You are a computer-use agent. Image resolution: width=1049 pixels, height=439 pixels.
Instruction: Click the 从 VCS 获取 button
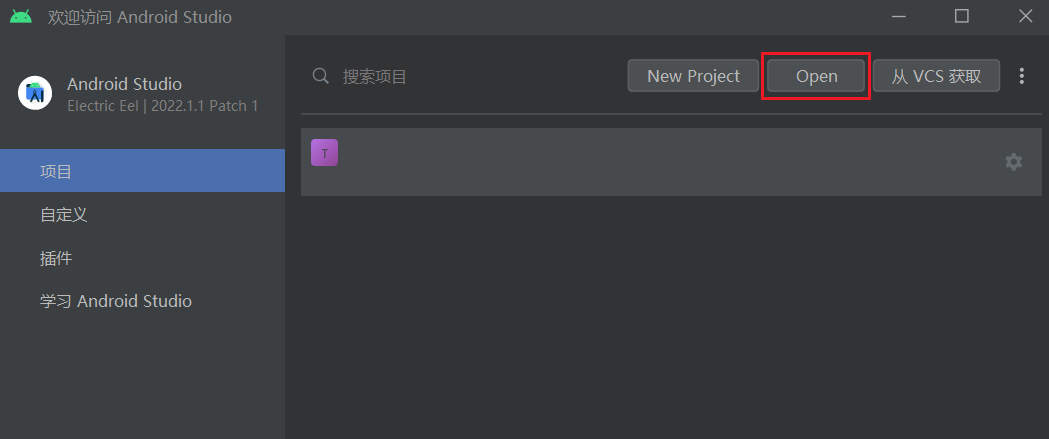pyautogui.click(x=936, y=76)
